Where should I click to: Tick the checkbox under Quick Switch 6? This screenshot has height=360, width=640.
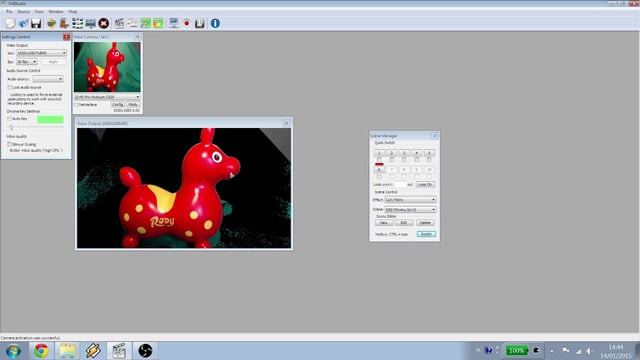[x=379, y=177]
